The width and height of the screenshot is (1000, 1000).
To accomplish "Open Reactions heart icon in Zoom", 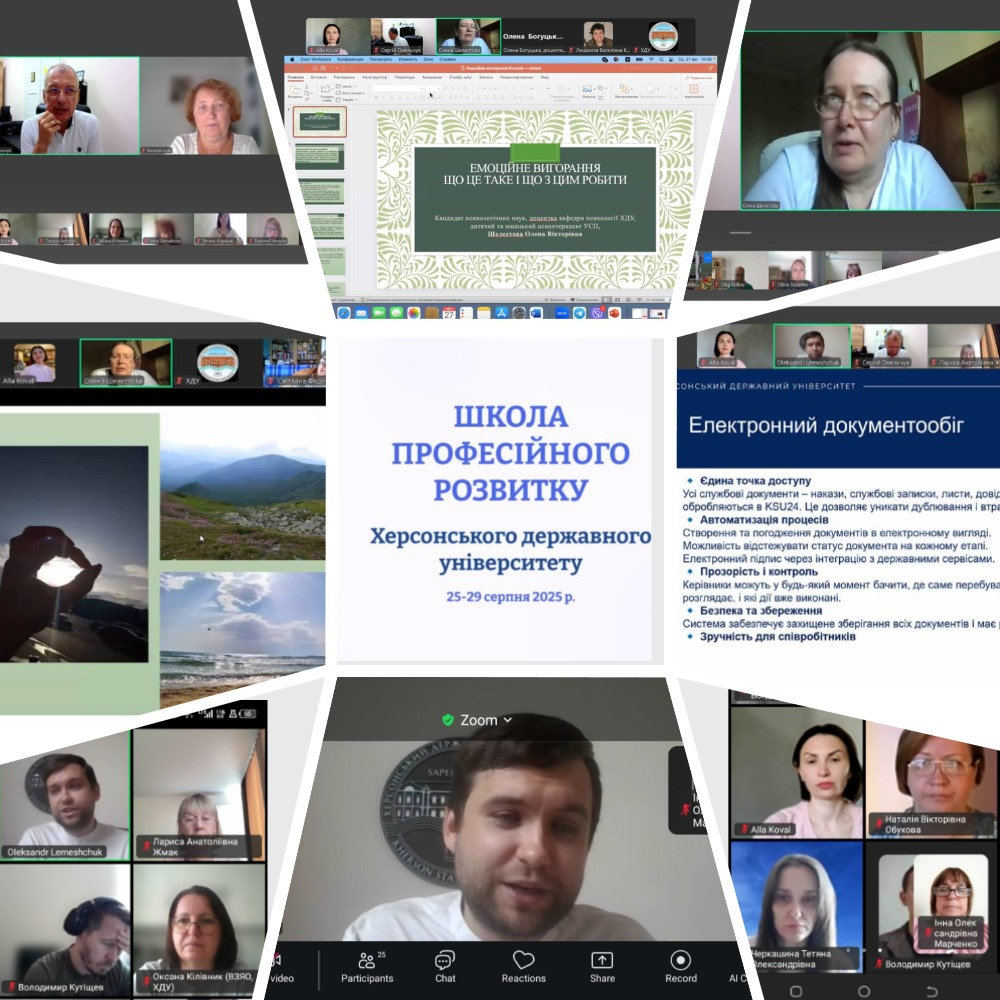I will [x=523, y=967].
